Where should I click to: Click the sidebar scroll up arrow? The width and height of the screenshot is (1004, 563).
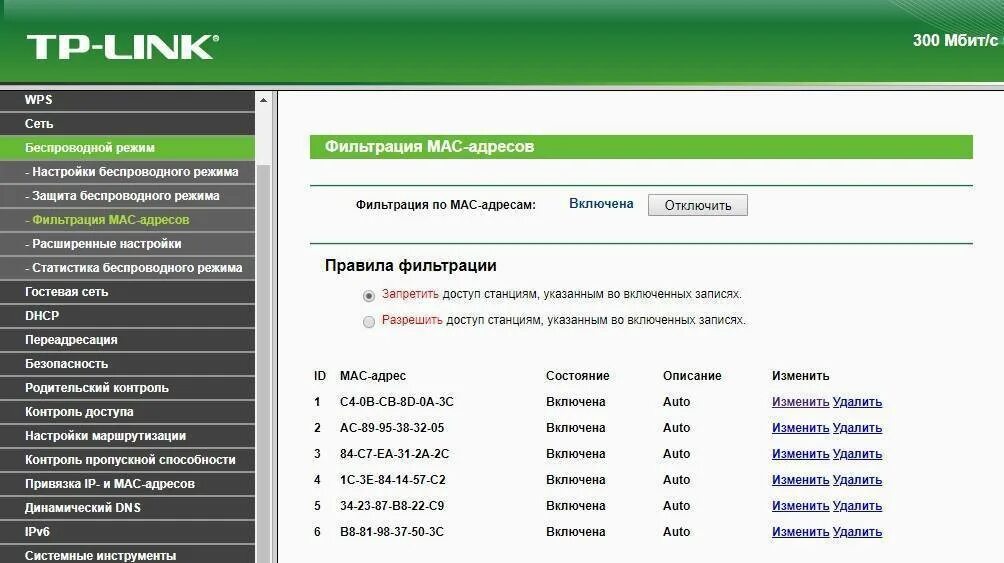[x=263, y=100]
